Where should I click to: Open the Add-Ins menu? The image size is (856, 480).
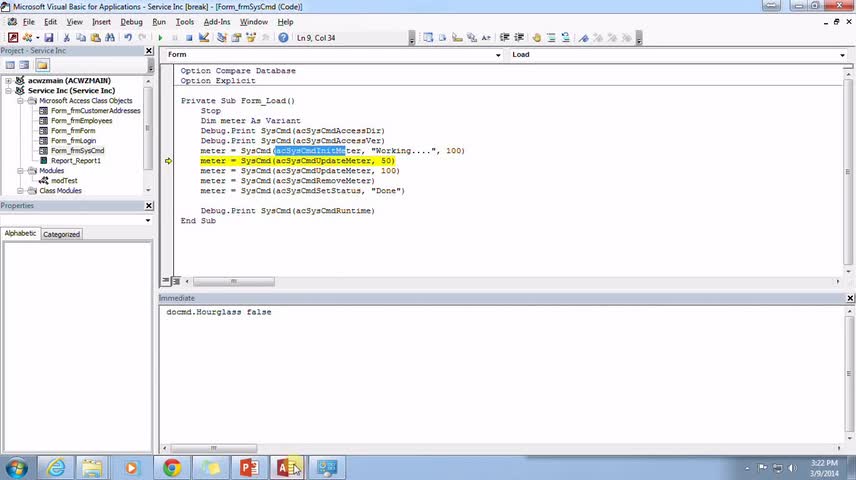click(217, 22)
